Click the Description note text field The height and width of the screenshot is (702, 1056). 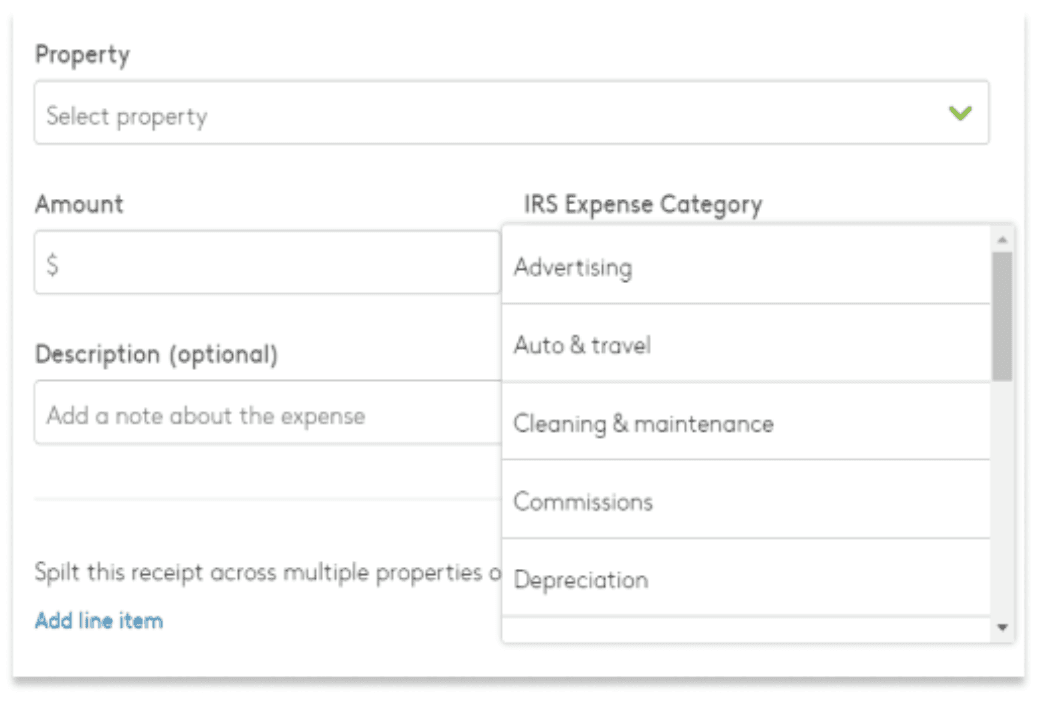click(268, 414)
